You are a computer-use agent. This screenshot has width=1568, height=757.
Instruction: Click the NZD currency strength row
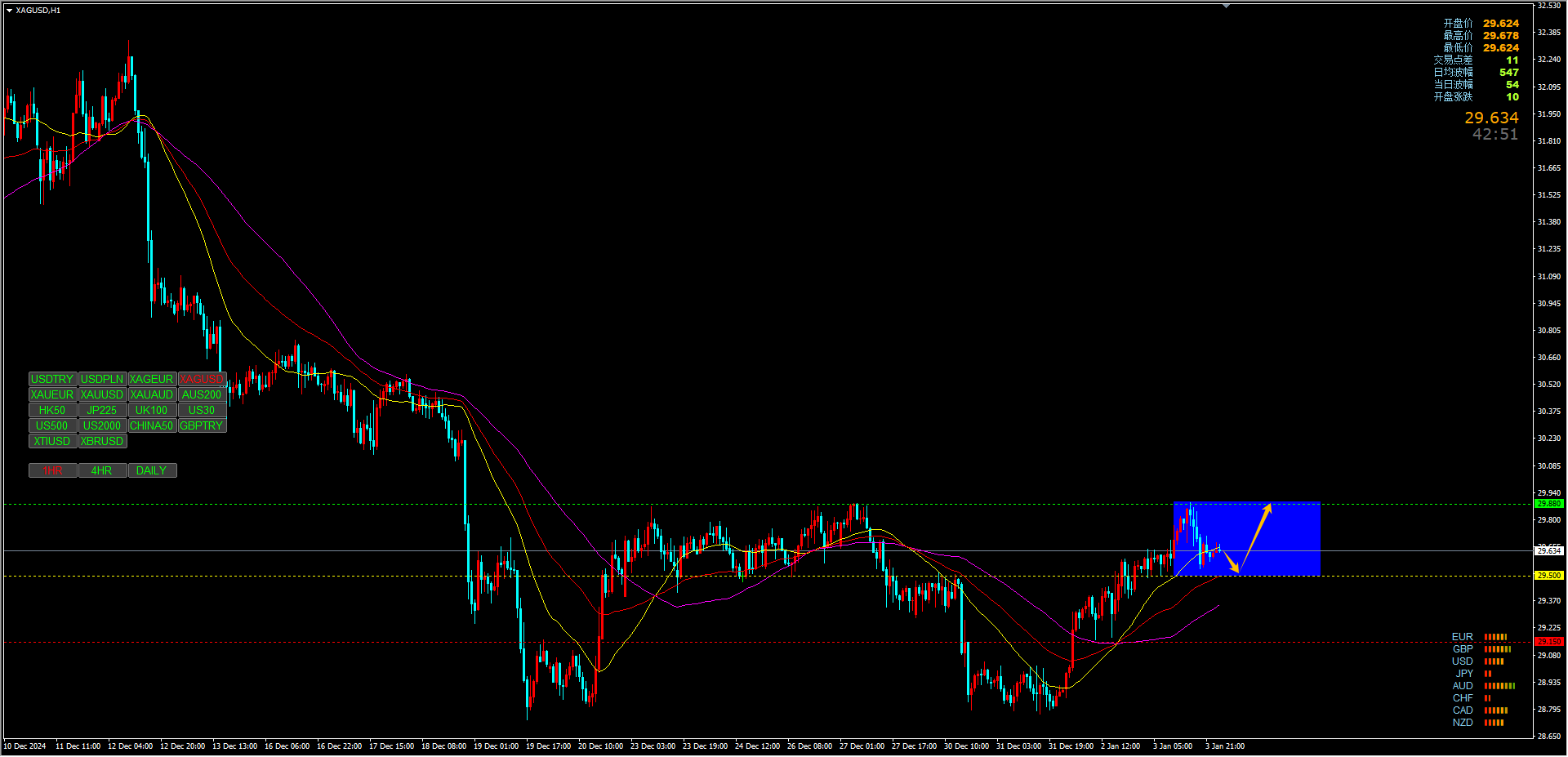(x=1478, y=723)
